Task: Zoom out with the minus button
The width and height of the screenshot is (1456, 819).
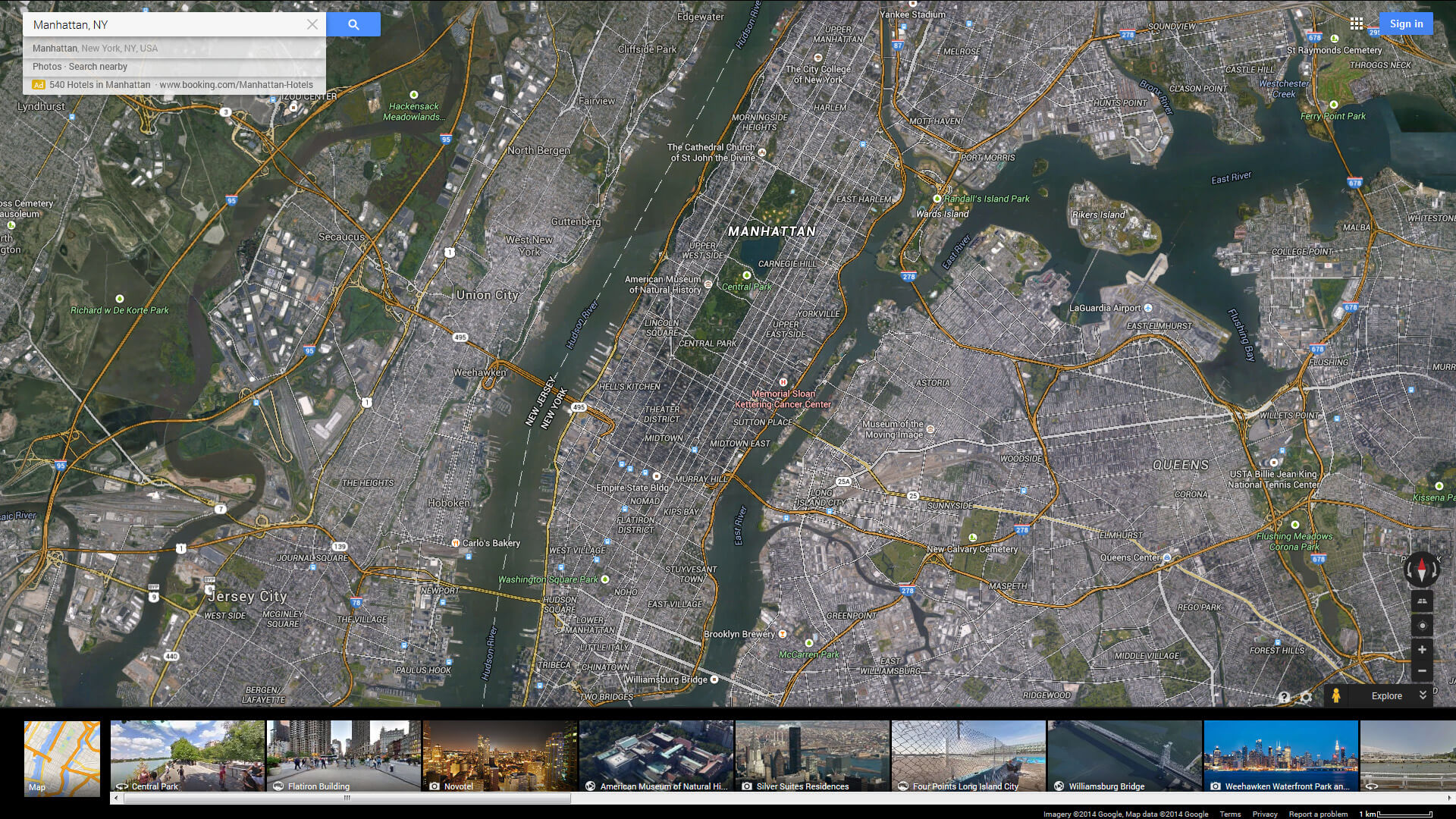Action: pos(1422,671)
